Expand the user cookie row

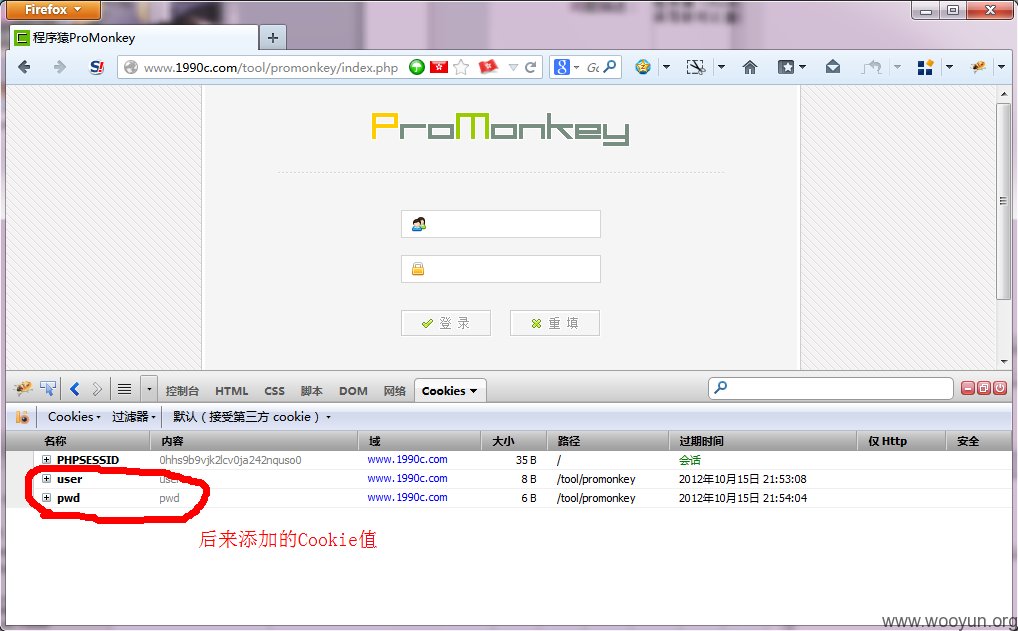[46, 479]
